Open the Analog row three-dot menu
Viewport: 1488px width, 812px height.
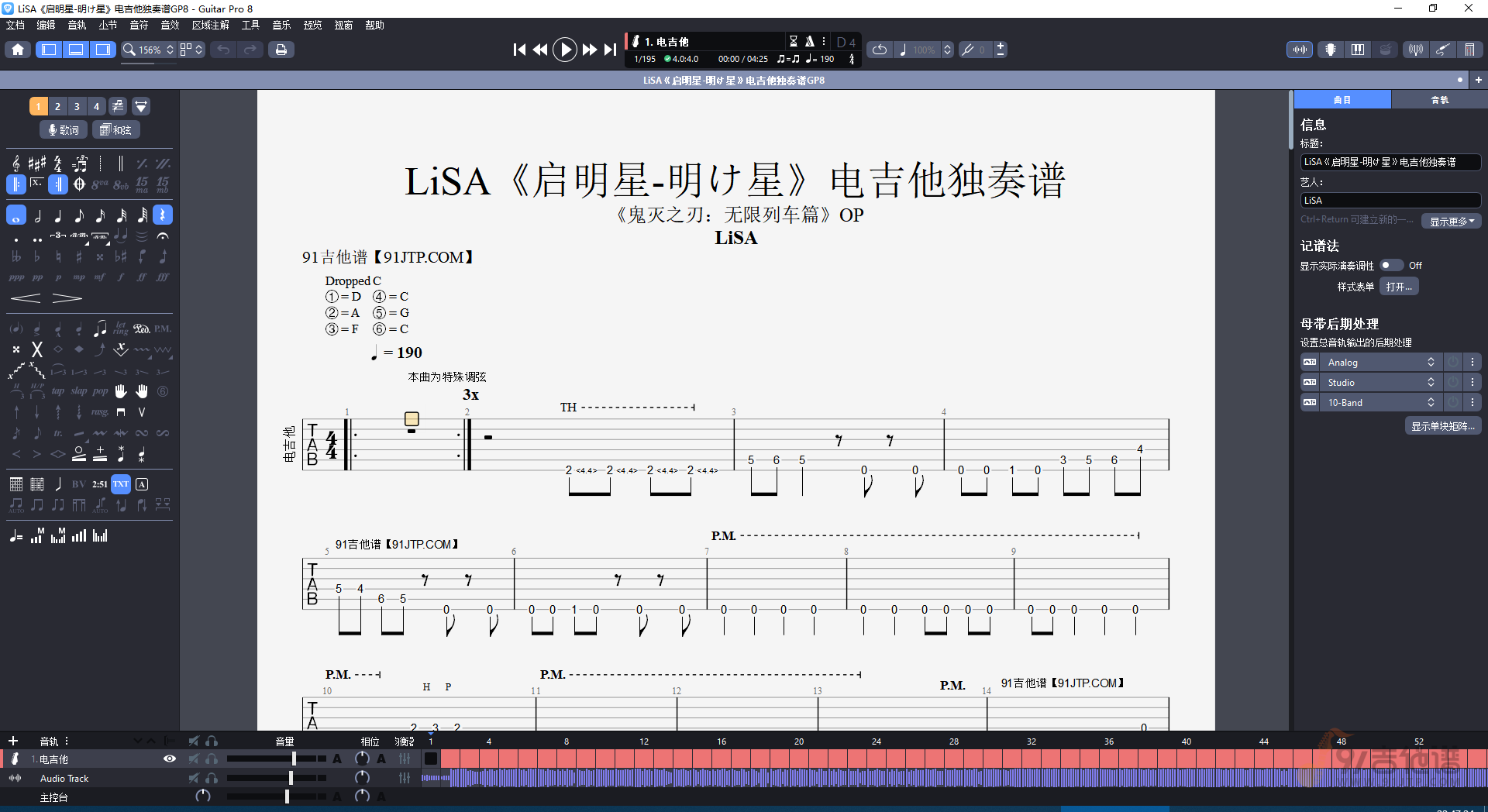1472,363
